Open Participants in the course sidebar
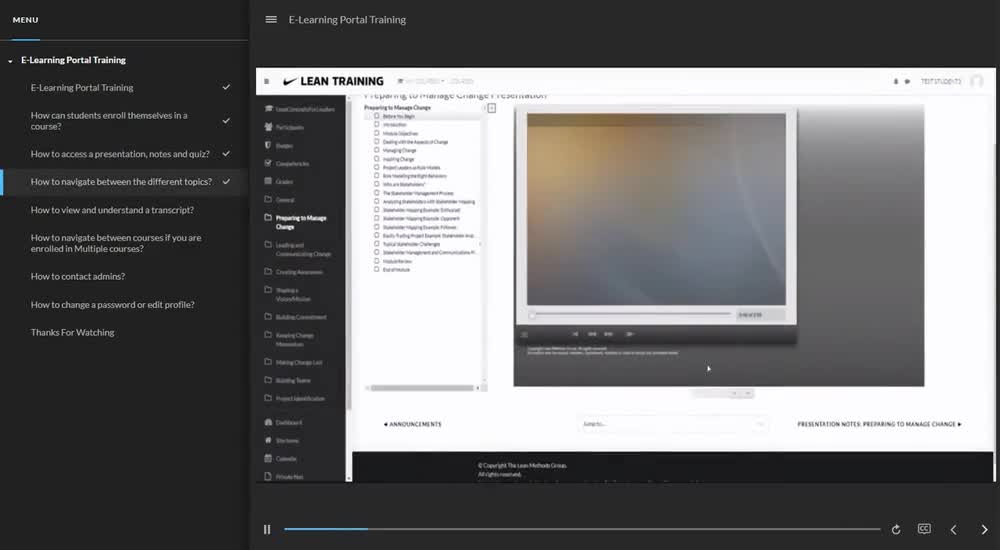Screen dimensions: 1000x550 pos(284,128)
